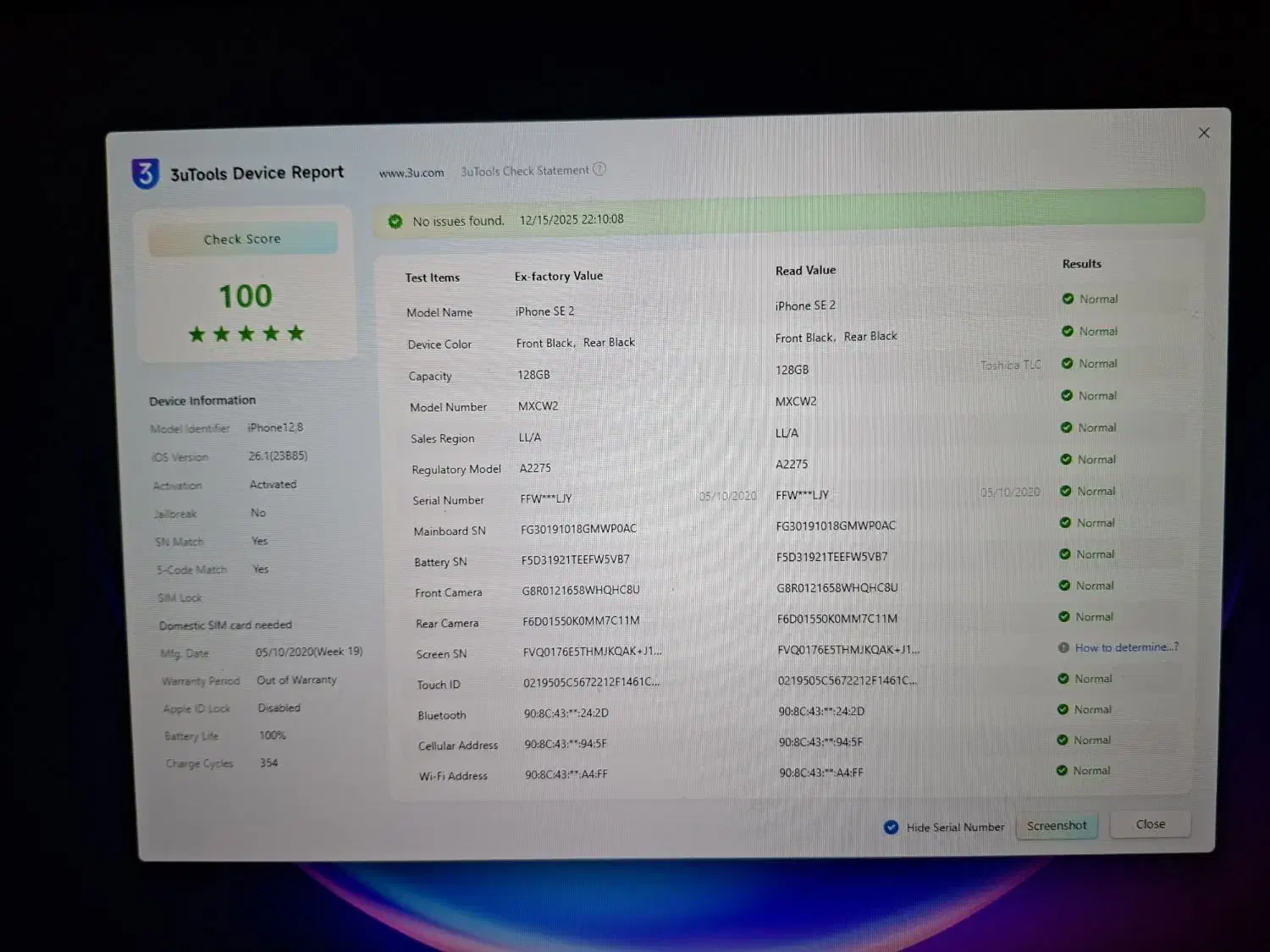Click green check icon in Battery SN row
The height and width of the screenshot is (952, 1270).
pyautogui.click(x=1064, y=554)
